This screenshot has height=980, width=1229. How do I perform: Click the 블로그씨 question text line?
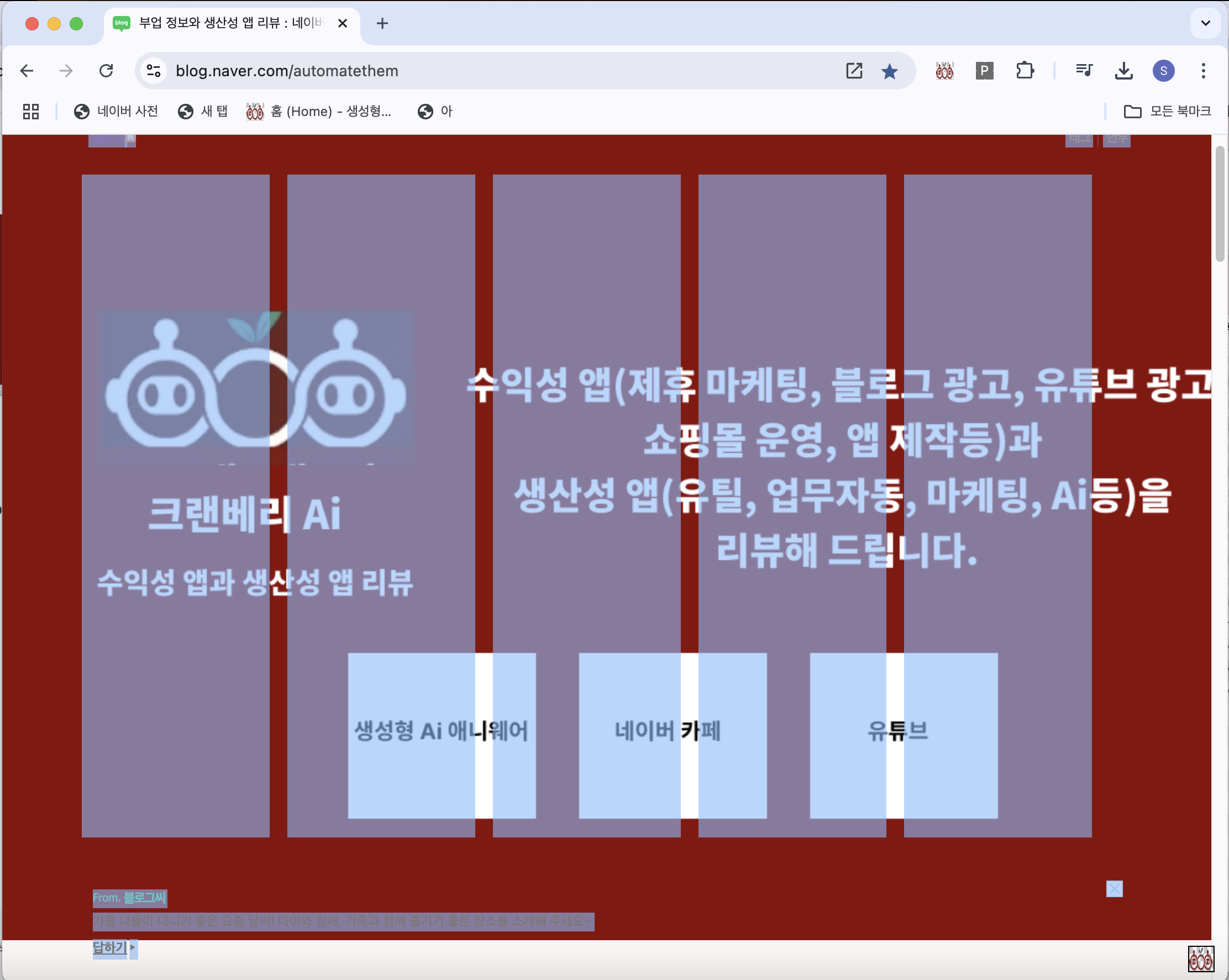[343, 921]
